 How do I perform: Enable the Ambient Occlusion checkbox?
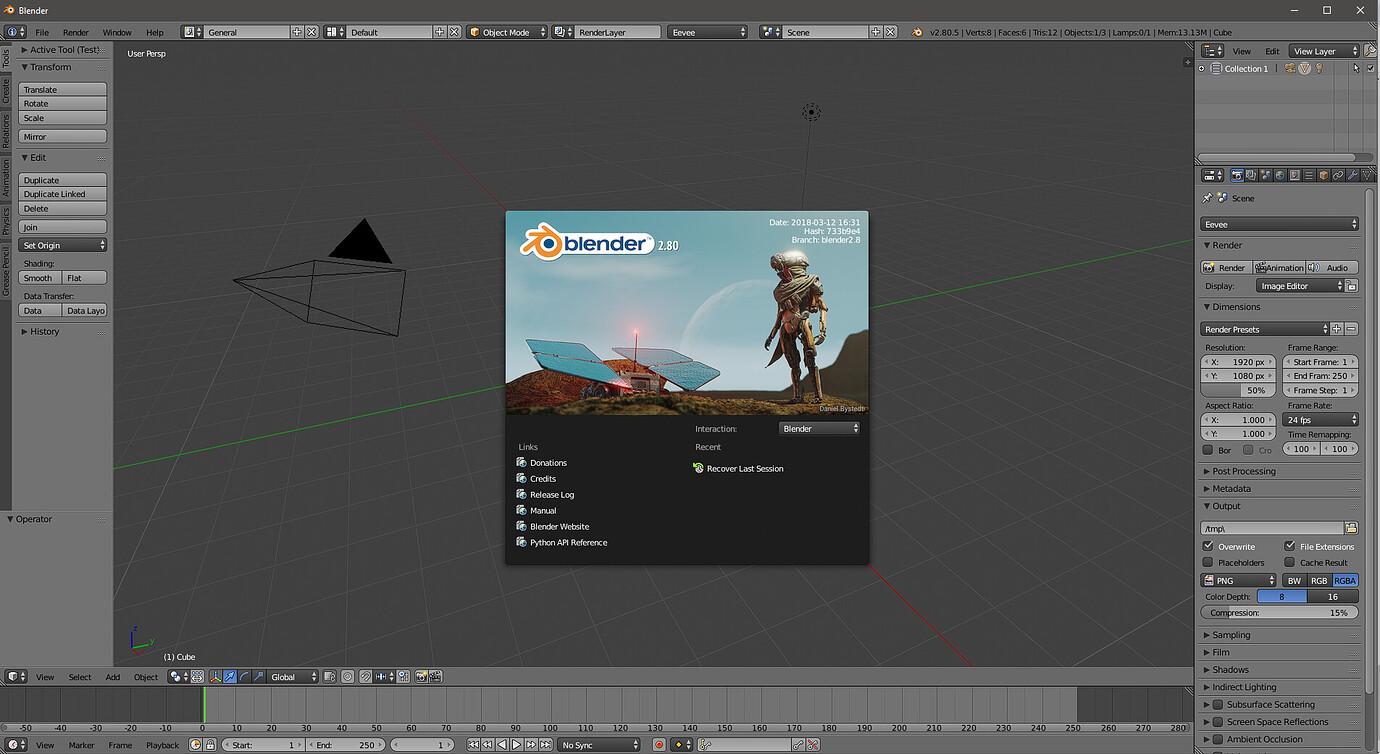[x=1218, y=739]
